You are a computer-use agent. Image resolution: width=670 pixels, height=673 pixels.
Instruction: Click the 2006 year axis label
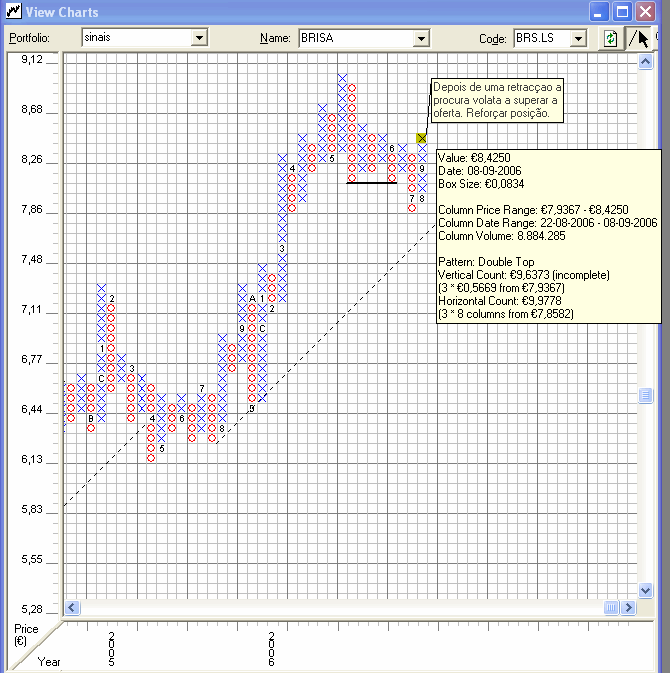(272, 649)
